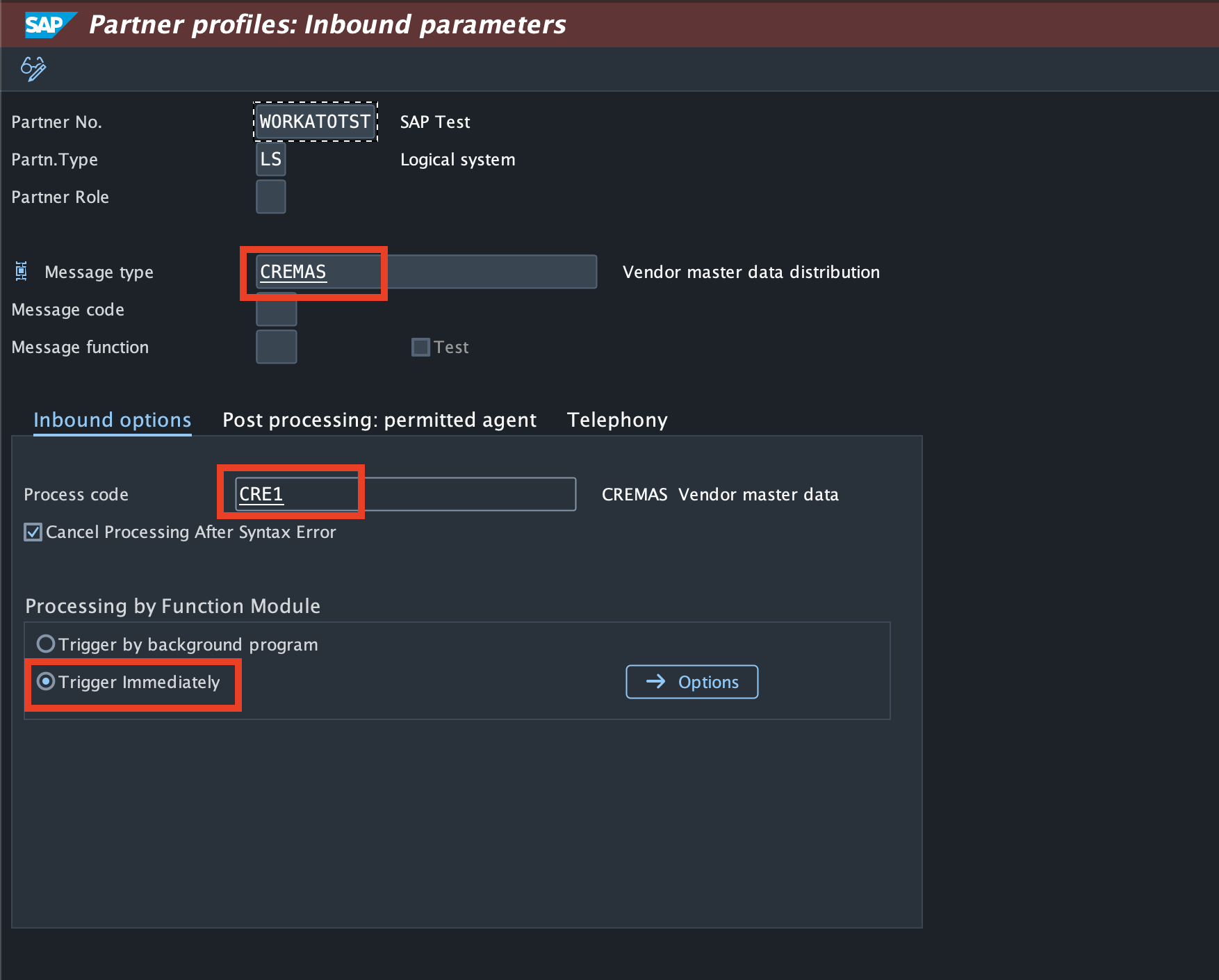Uncheck Cancel Processing After Syntax Error
Screen dimensions: 1219x980
click(32, 532)
